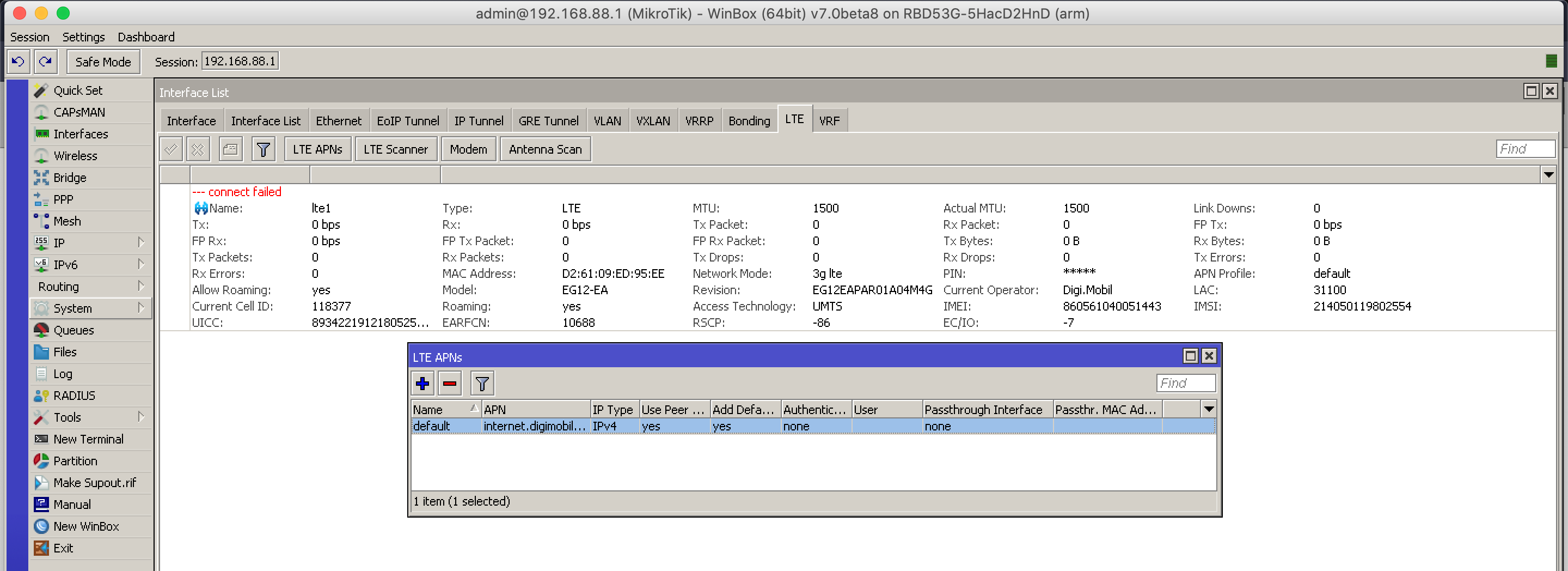Select the default APN row
1568x571 pixels.
tap(813, 427)
